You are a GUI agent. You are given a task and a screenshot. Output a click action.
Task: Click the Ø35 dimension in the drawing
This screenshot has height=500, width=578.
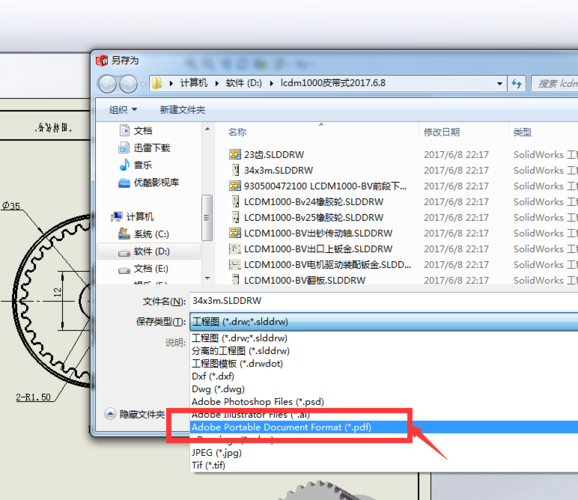11,206
